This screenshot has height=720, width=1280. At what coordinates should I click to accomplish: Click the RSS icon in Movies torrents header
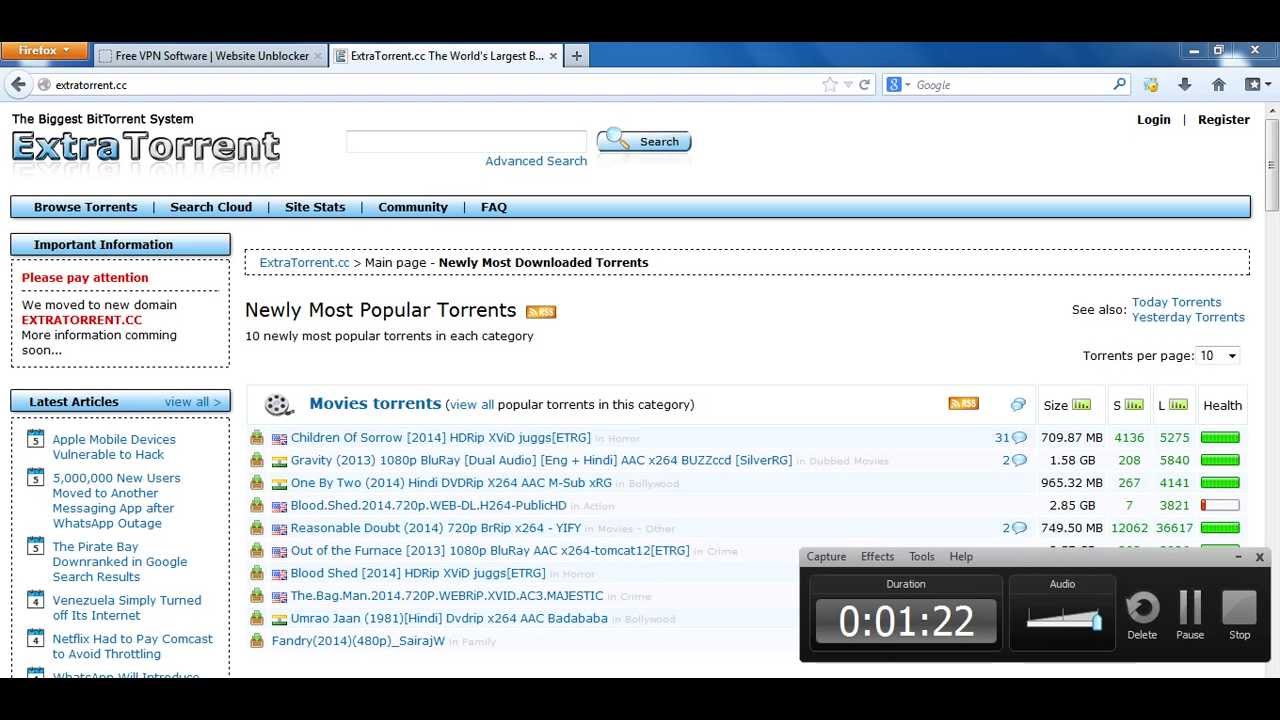(x=963, y=403)
